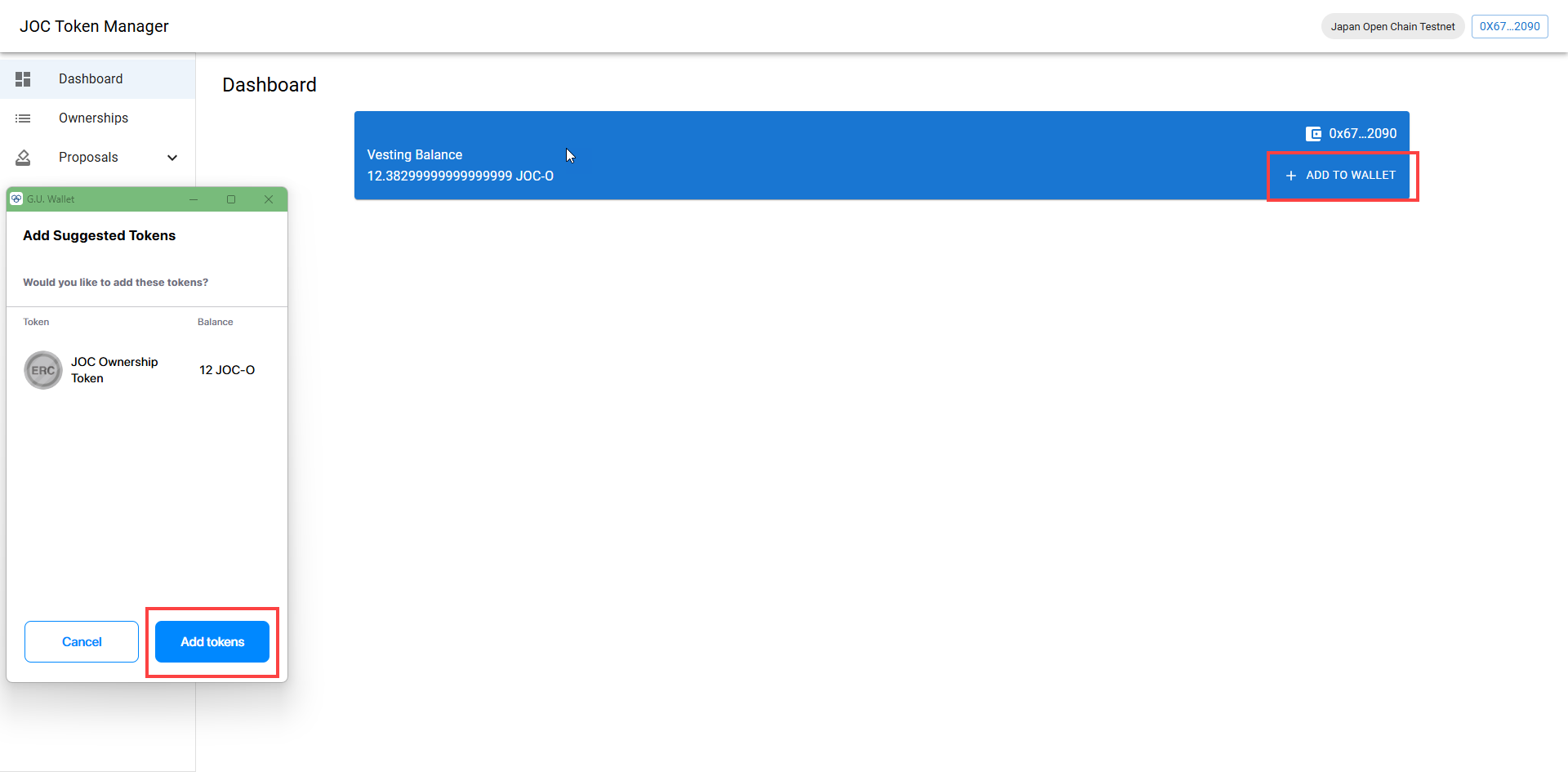
Task: Click the Japan Open Chain Testnet chip
Action: 1392,26
